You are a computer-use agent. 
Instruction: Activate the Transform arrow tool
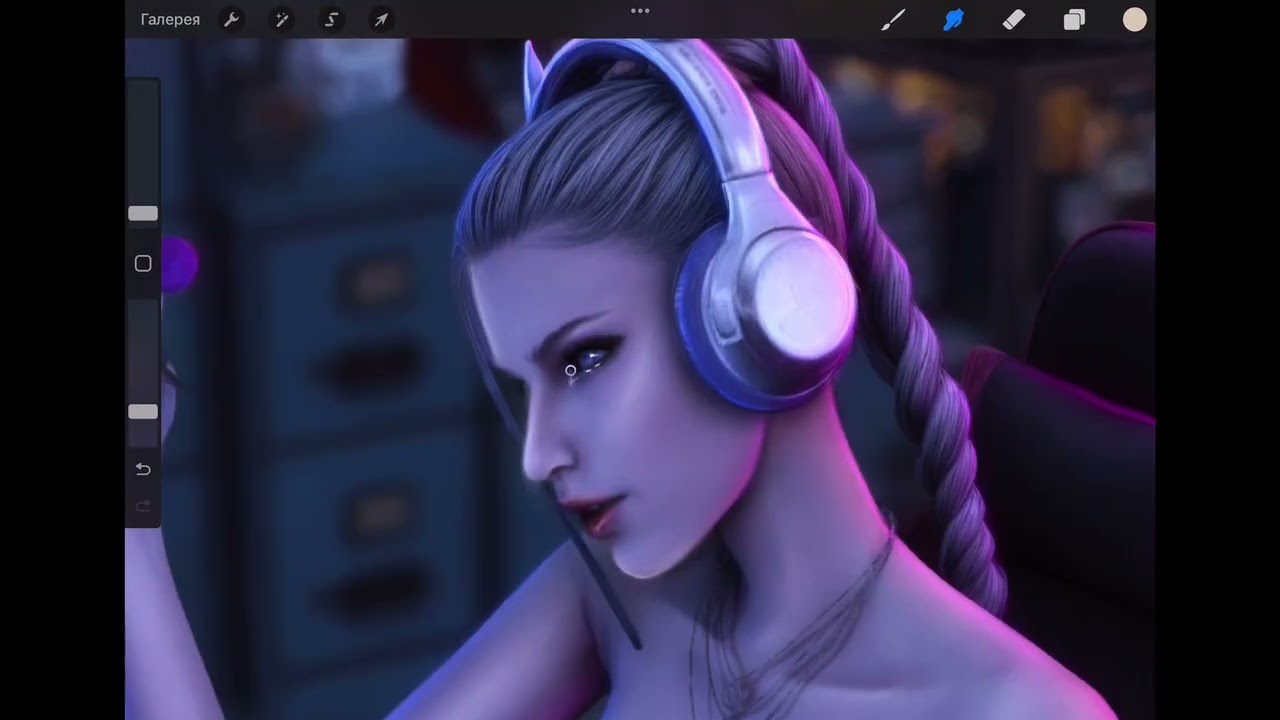(x=381, y=19)
